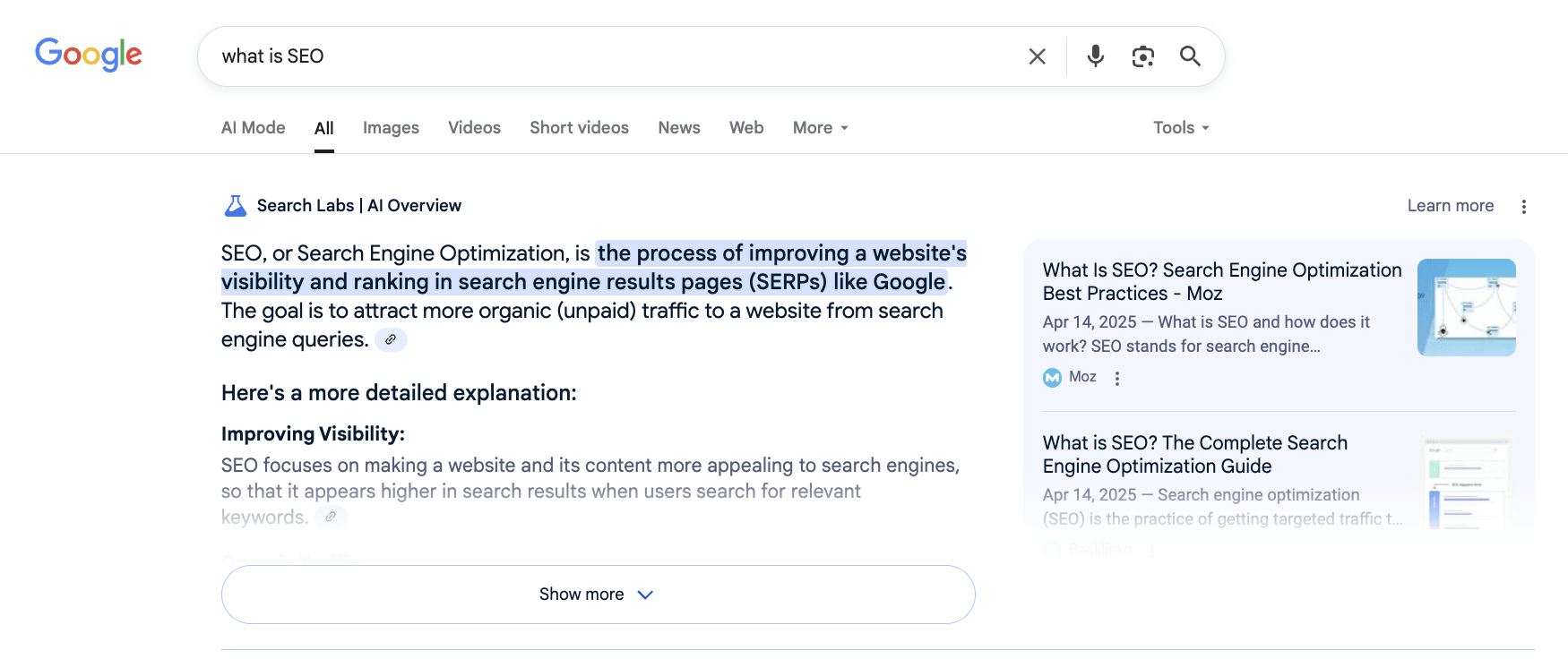
Task: Click the 'Search Labs | AI Overview' heading
Action: 359,206
